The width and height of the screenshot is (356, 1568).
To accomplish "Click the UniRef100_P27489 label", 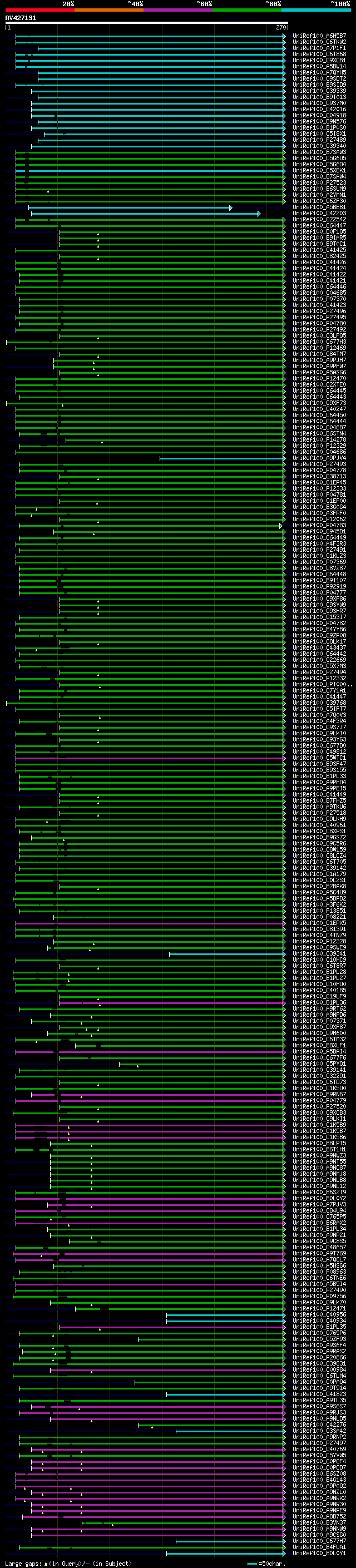I will (319, 140).
